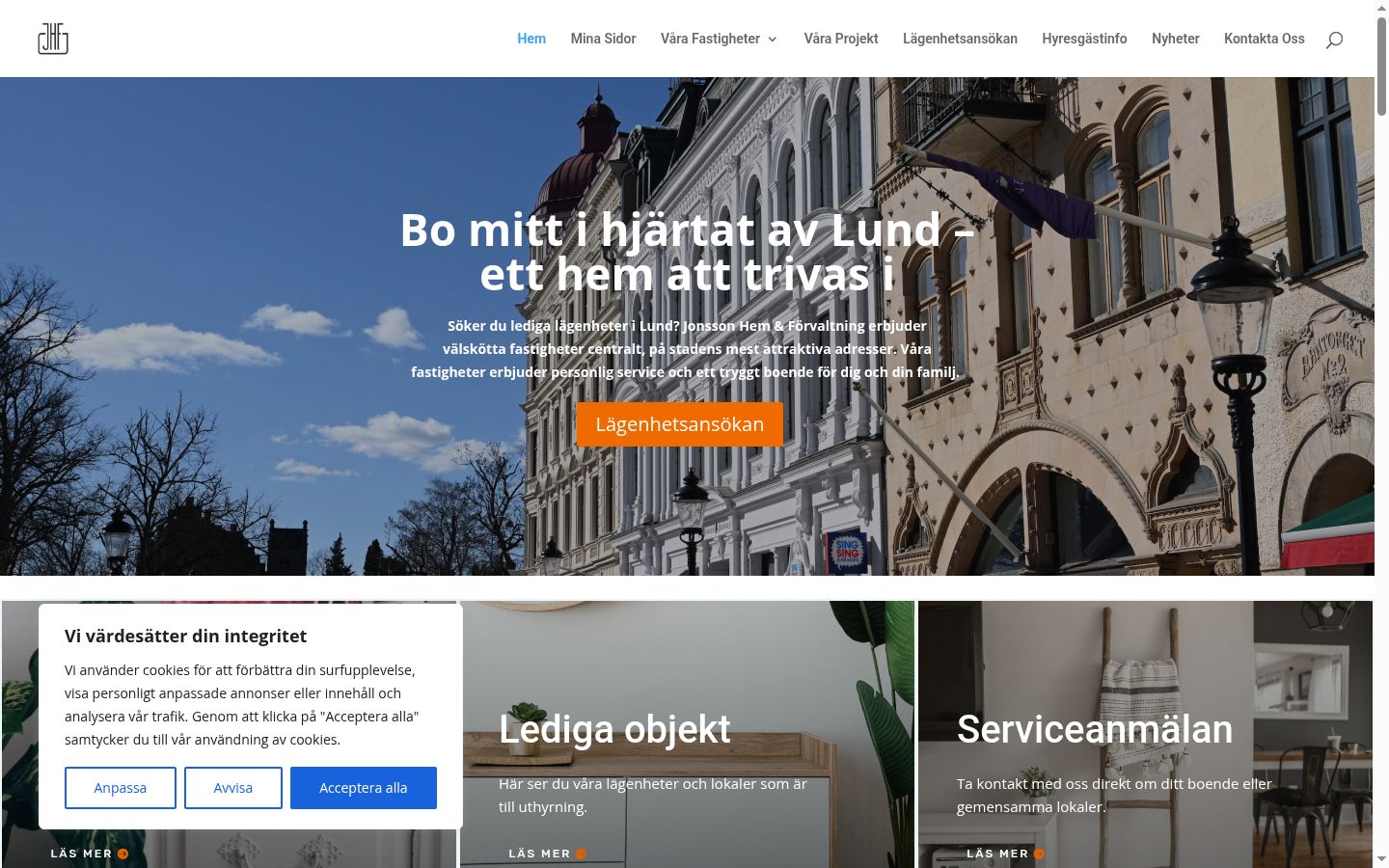This screenshot has width=1389, height=868.
Task: Click the arrow icon beside Serviceanmälan Läs mer
Action: click(1039, 854)
